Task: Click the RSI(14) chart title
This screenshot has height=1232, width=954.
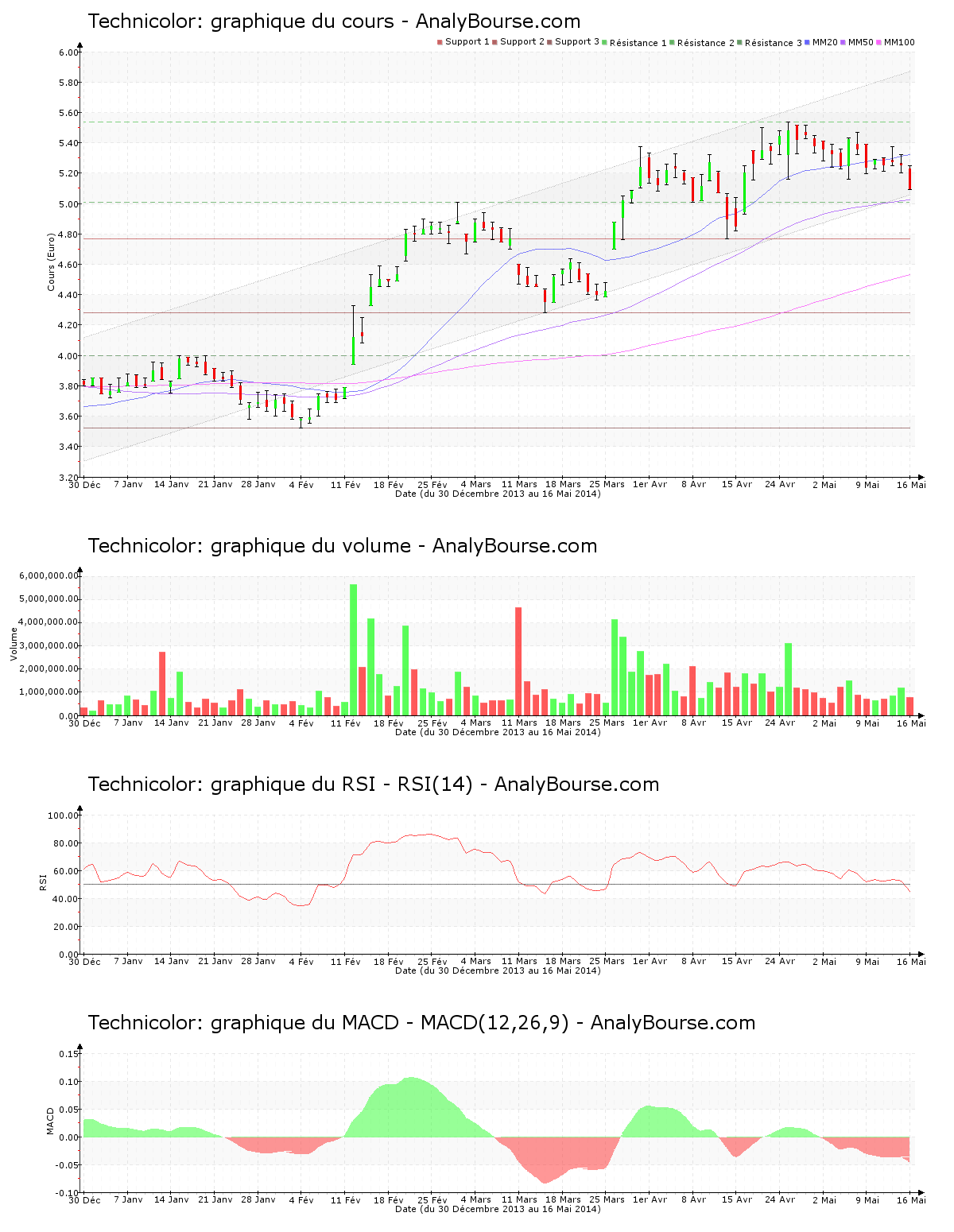Action: [x=374, y=785]
